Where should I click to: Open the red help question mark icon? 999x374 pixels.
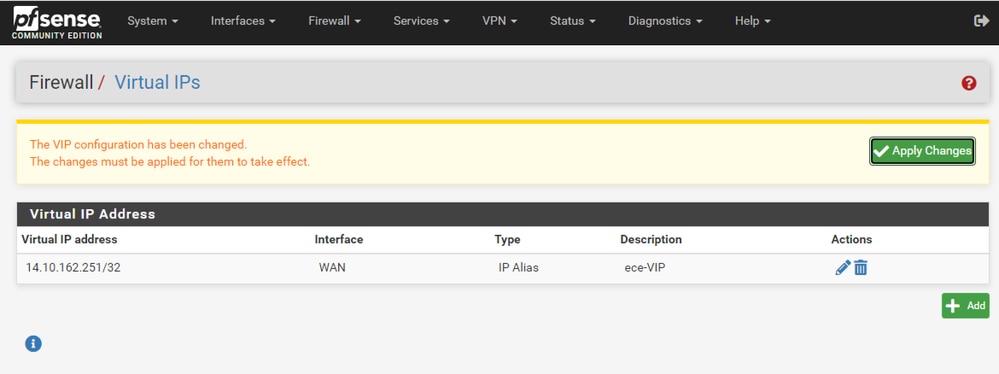click(x=969, y=83)
